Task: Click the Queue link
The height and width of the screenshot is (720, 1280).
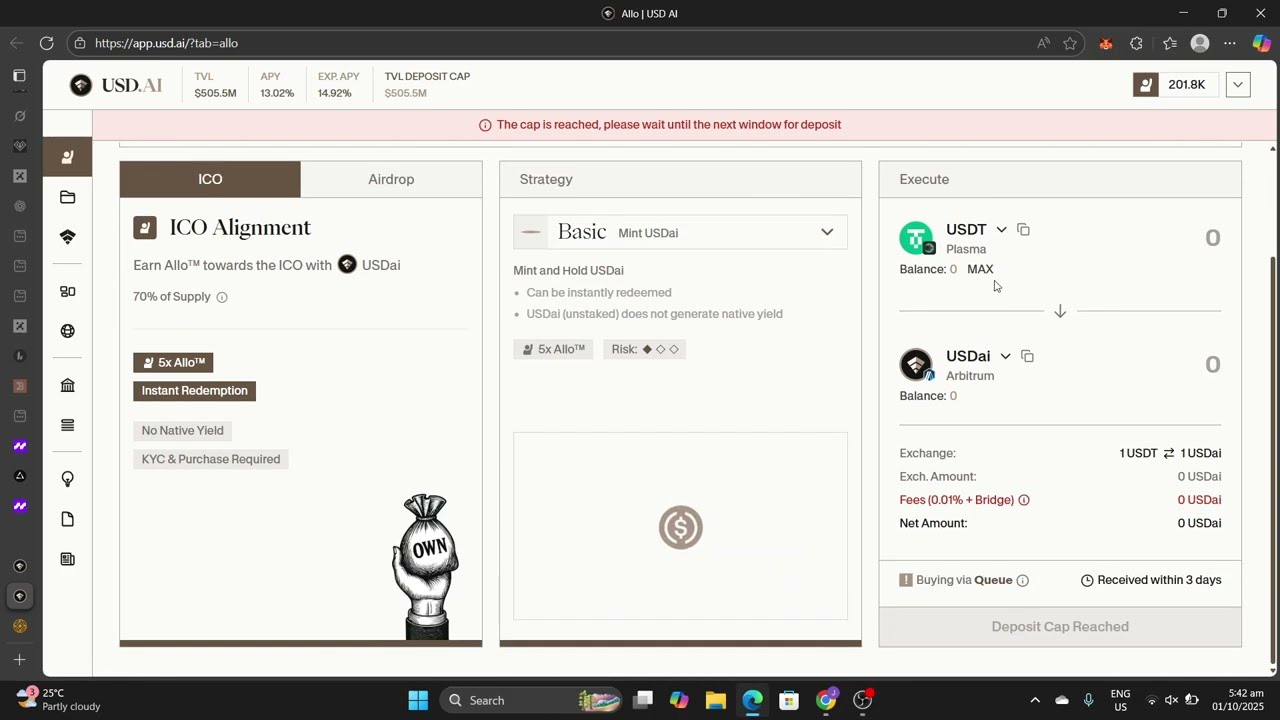Action: 993,580
